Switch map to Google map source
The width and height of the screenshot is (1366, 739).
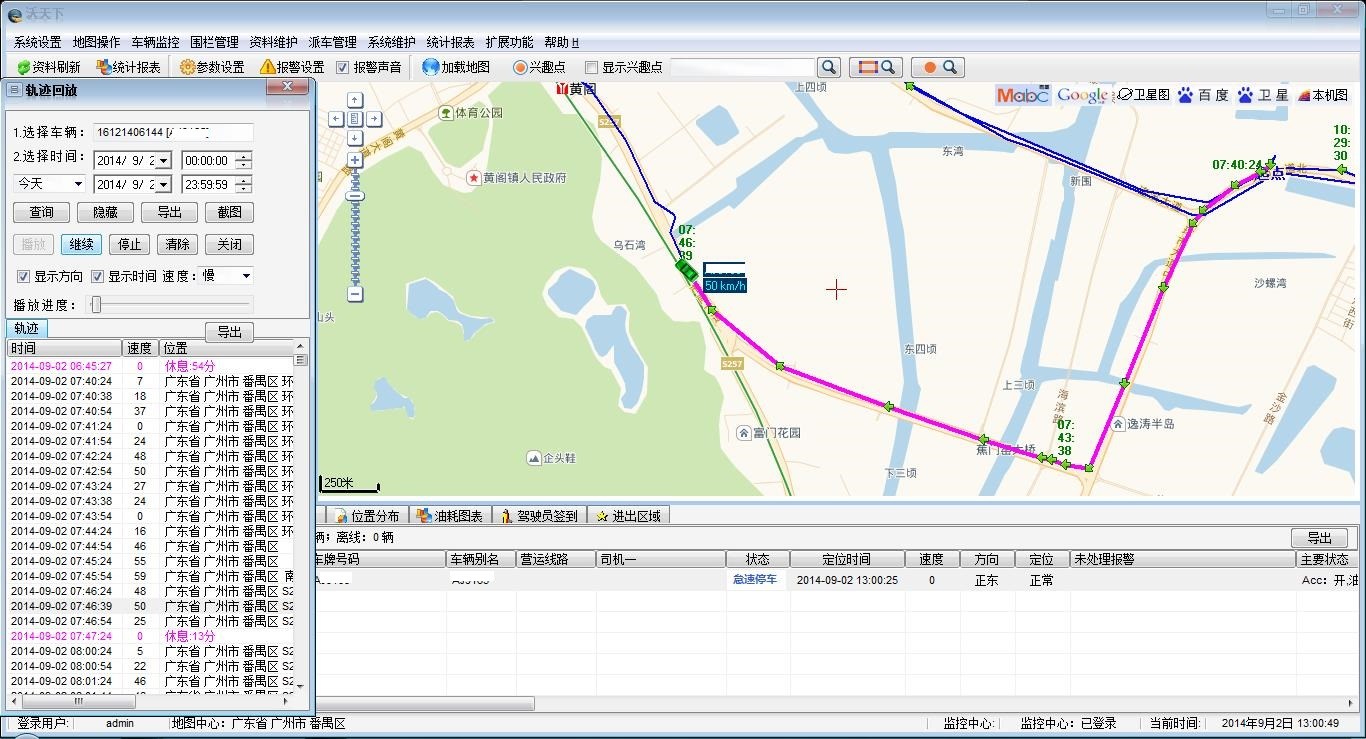(x=1083, y=95)
